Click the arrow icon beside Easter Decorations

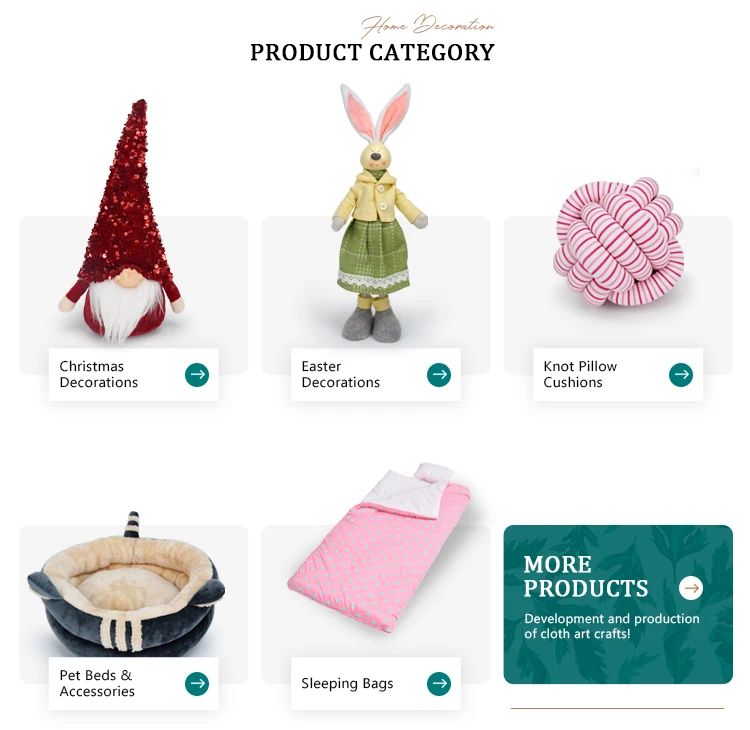[x=439, y=374]
